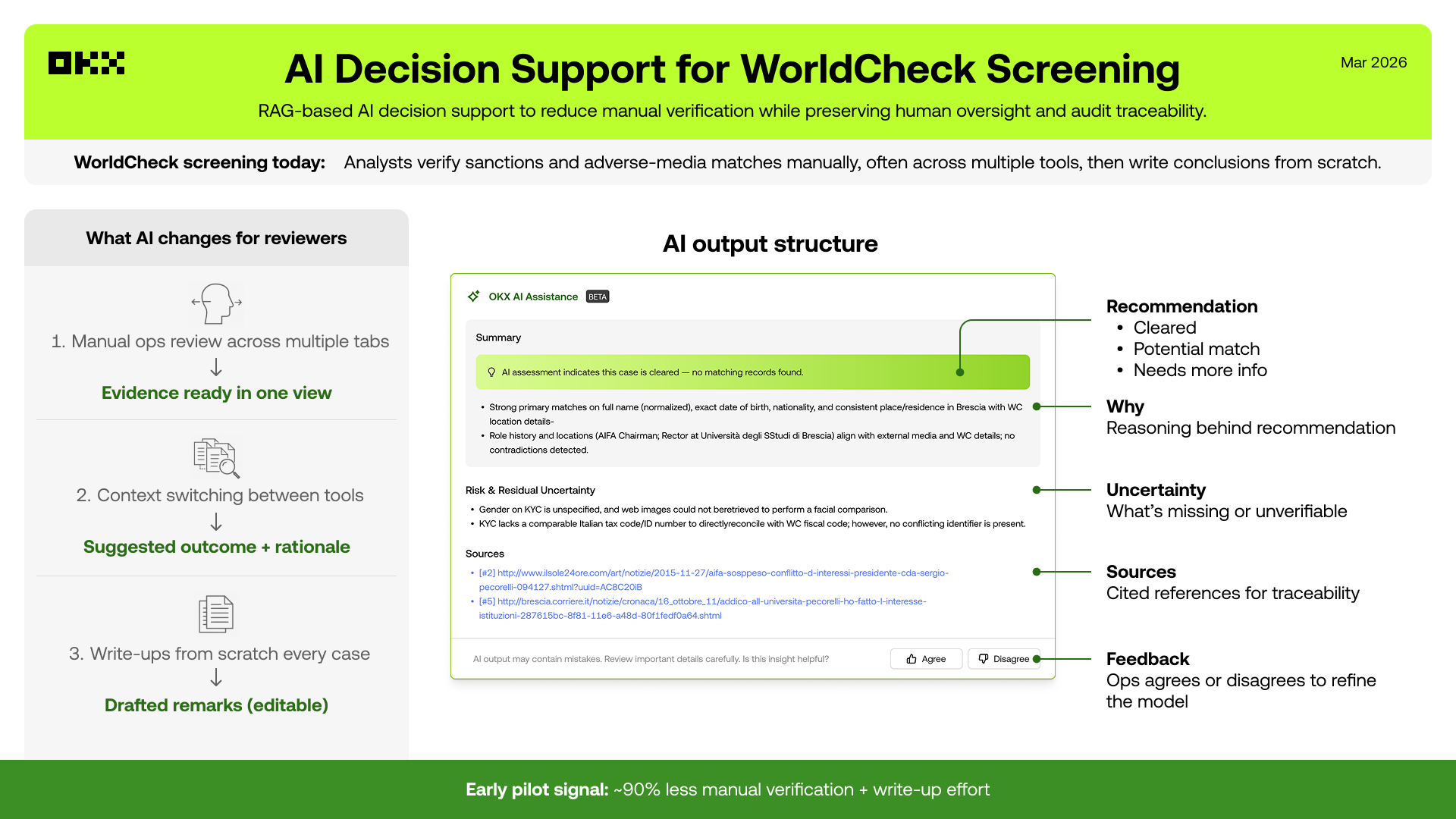Click the sparkle icon beside OKX AI Assistance

(474, 297)
